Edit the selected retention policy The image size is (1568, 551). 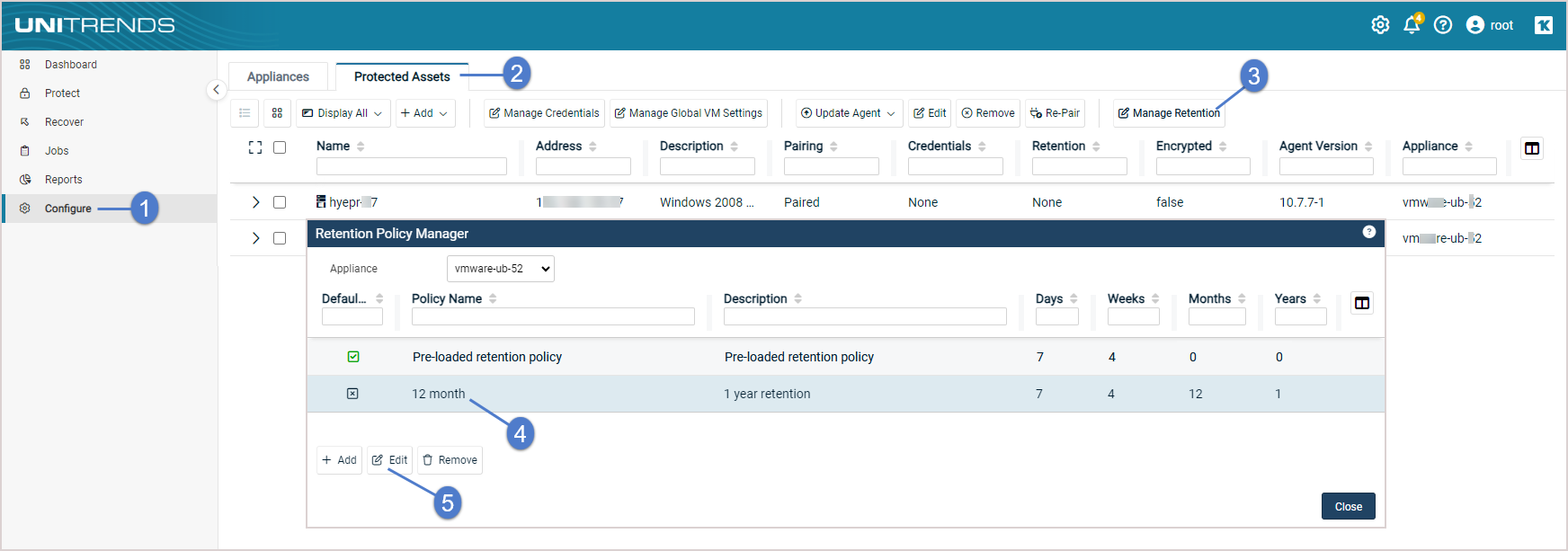pyautogui.click(x=389, y=460)
